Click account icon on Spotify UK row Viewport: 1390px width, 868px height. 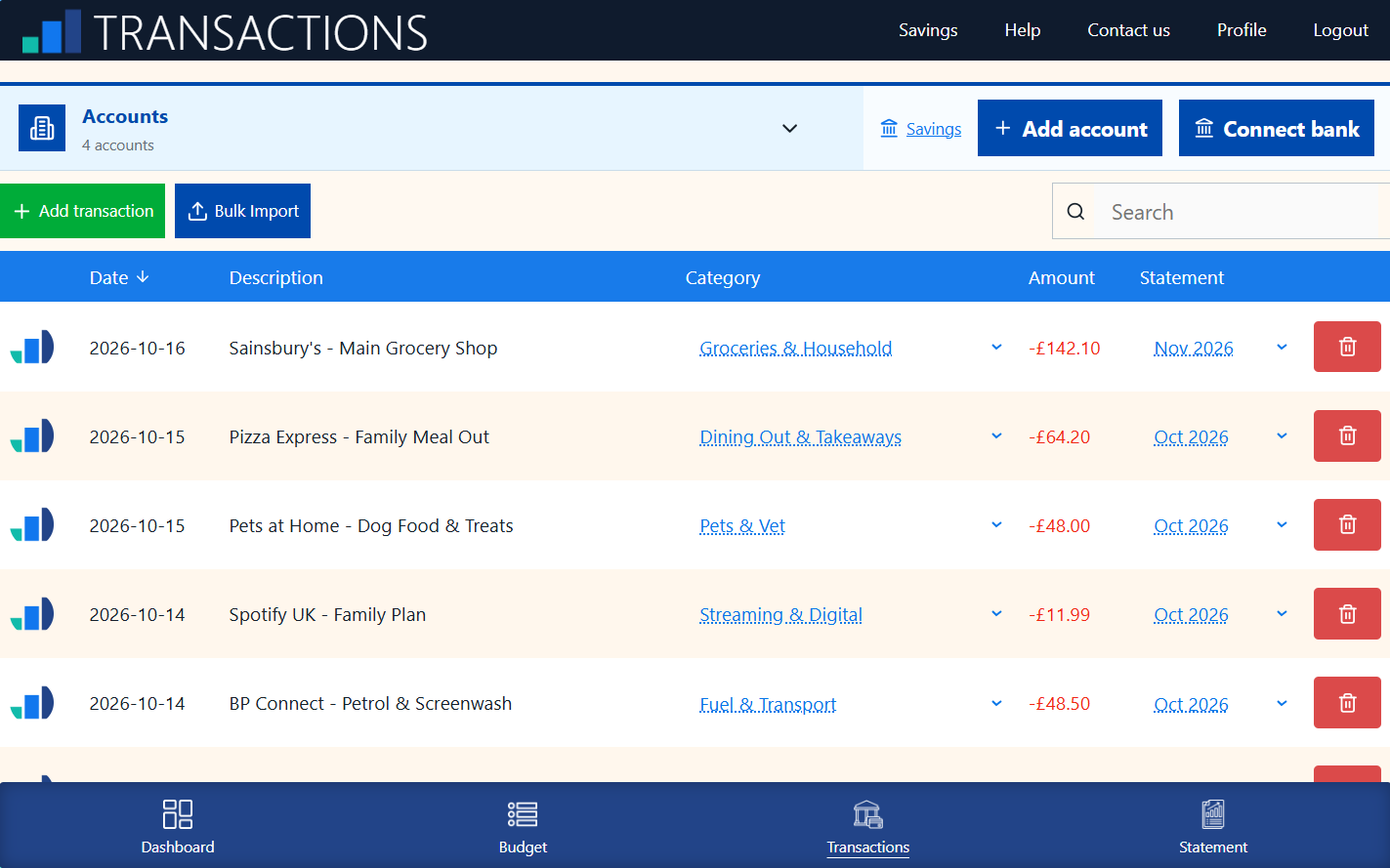(32, 614)
